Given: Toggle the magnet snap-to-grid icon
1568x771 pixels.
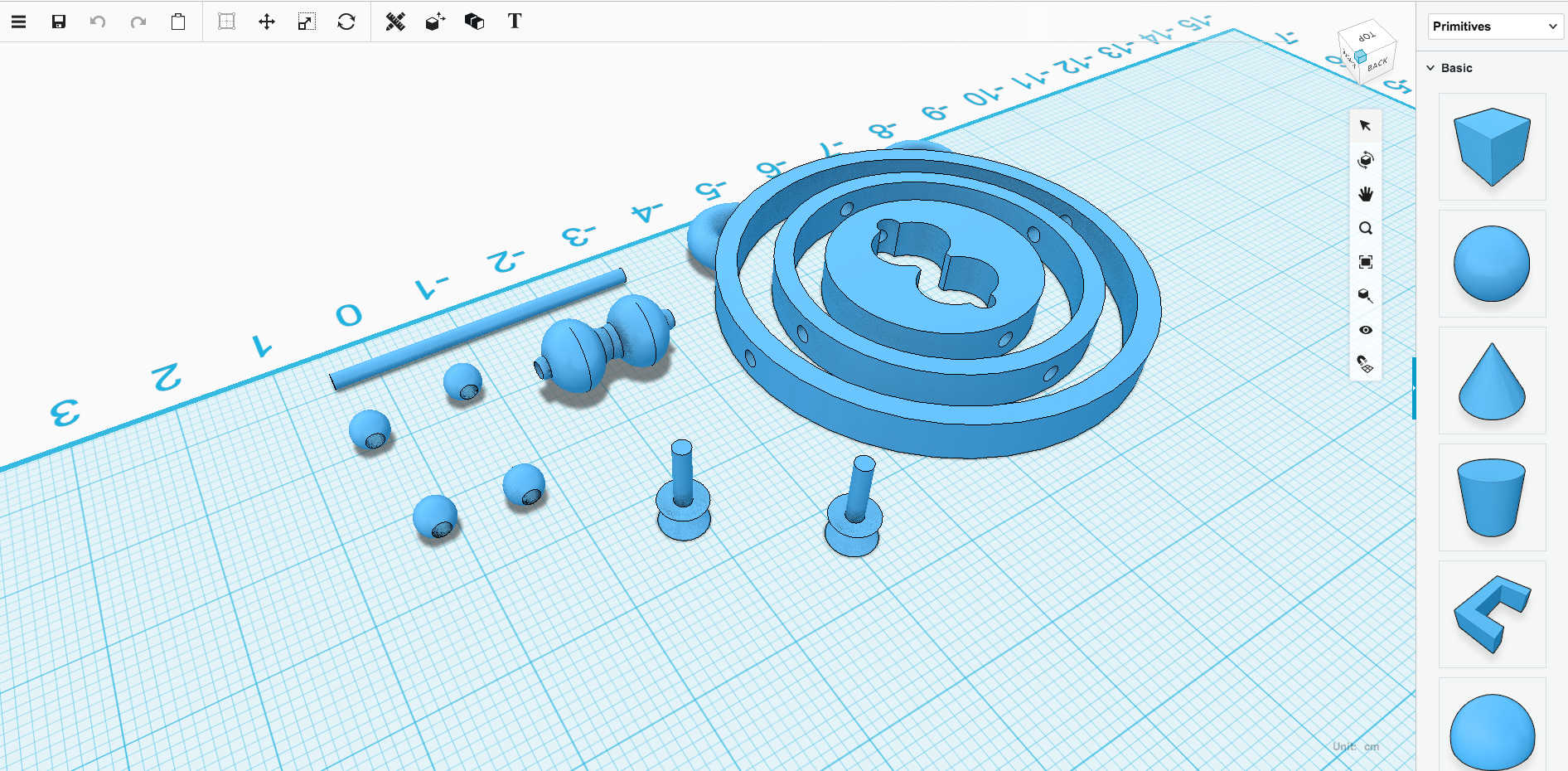Looking at the screenshot, I should [1365, 364].
